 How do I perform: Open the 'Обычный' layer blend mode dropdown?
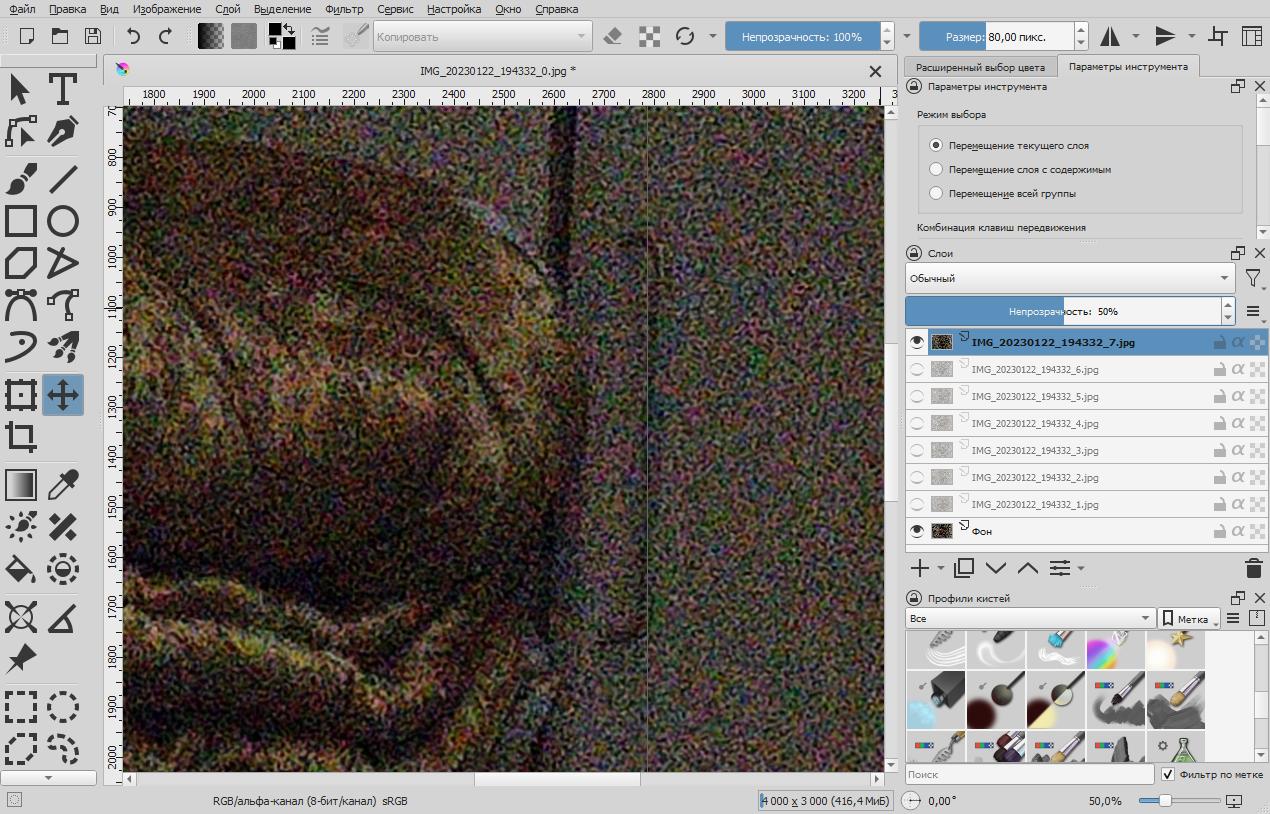tap(1069, 278)
